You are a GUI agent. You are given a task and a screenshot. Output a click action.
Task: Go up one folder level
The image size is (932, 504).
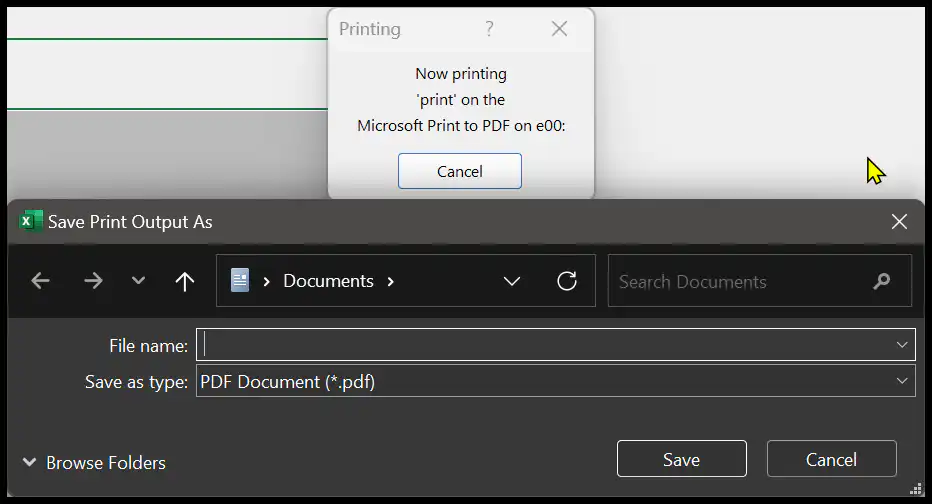point(185,281)
